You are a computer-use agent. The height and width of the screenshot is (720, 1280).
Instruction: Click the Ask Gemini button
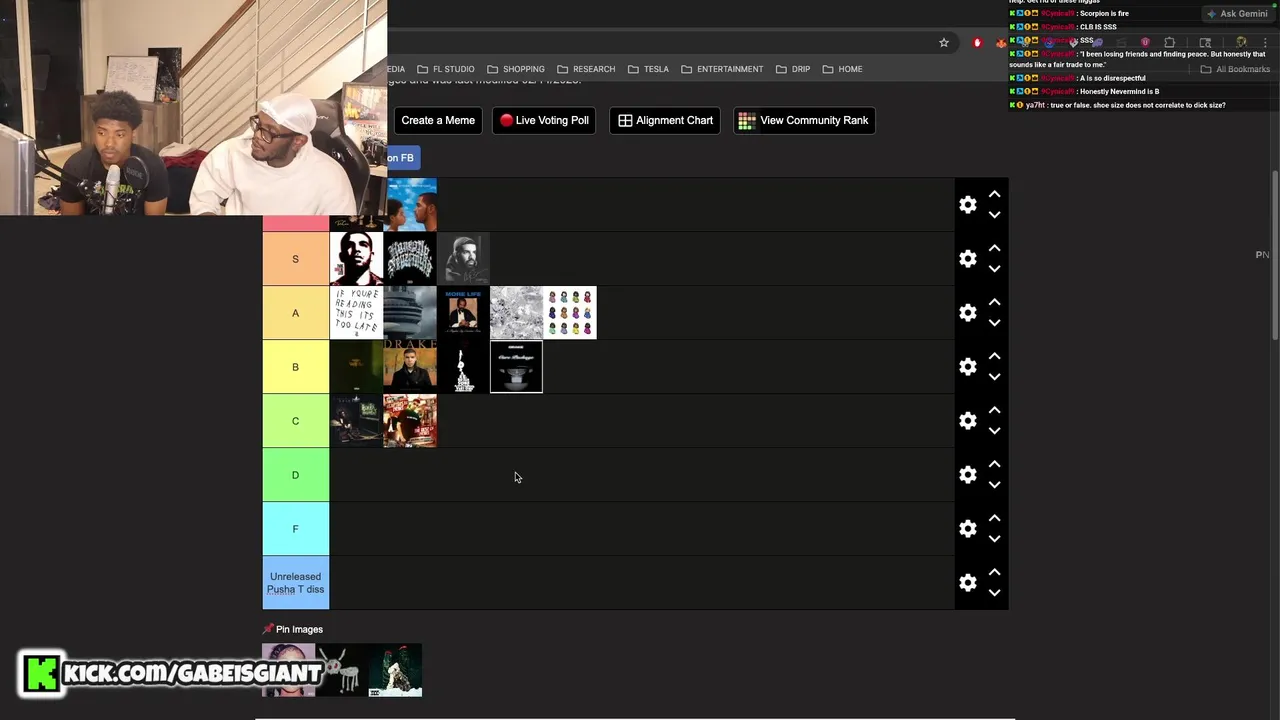[x=1238, y=14]
